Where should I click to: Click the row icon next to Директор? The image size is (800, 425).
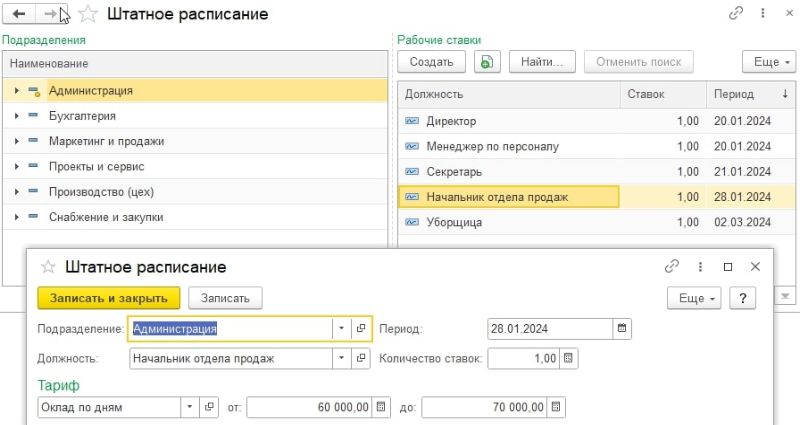coord(412,121)
